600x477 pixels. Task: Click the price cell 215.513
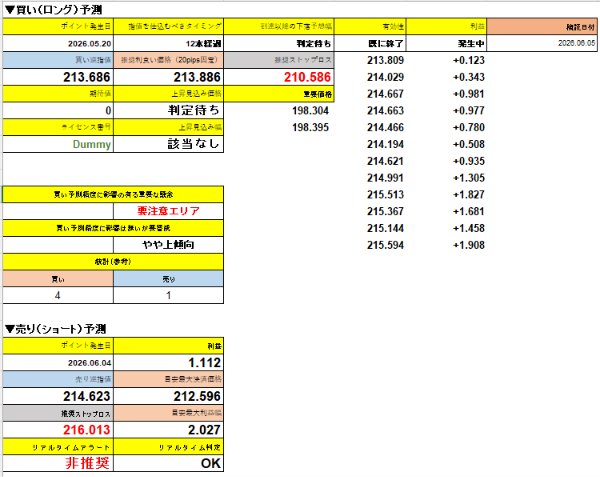(x=385, y=195)
